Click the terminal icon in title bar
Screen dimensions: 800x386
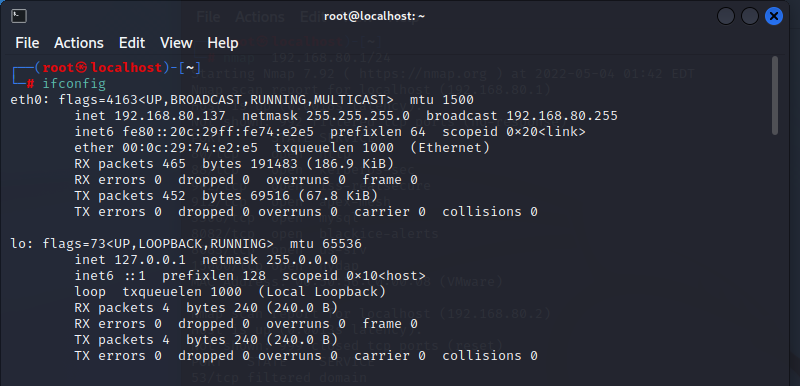[19, 16]
